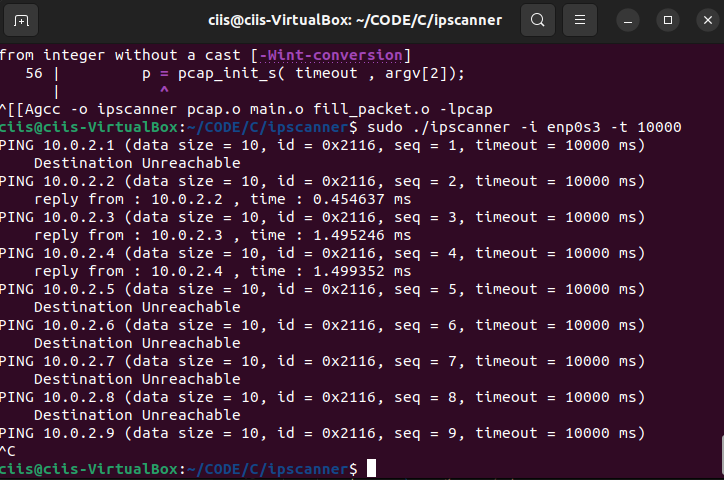Click the PING 10.0.2.1 line
Image resolution: width=724 pixels, height=480 pixels.
[x=322, y=145]
